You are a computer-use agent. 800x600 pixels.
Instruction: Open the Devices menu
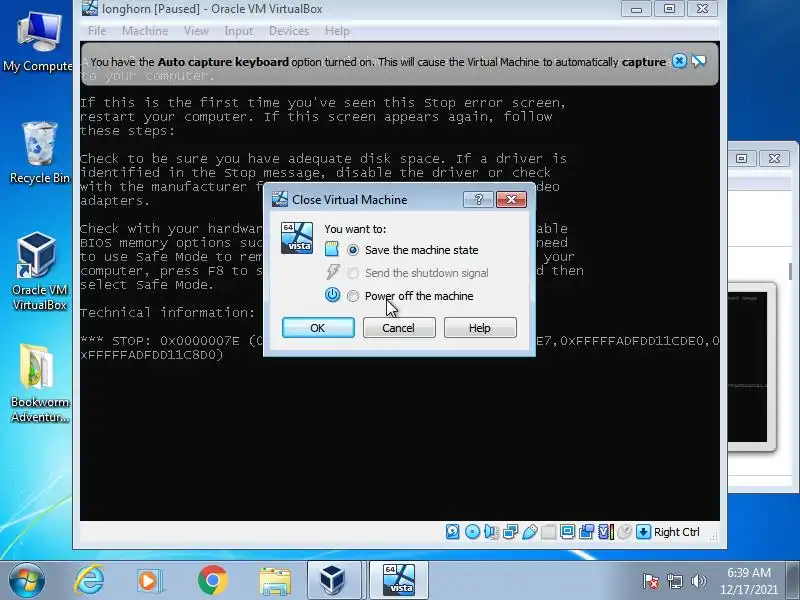(x=289, y=31)
